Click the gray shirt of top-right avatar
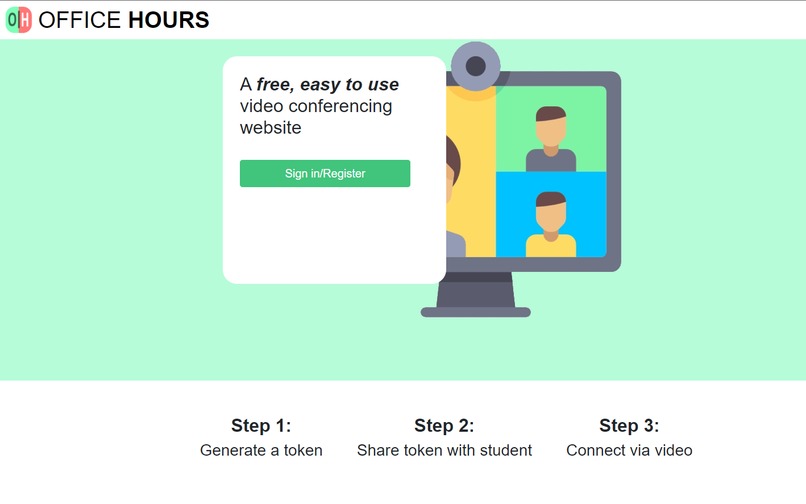The width and height of the screenshot is (806, 504). coord(551,161)
